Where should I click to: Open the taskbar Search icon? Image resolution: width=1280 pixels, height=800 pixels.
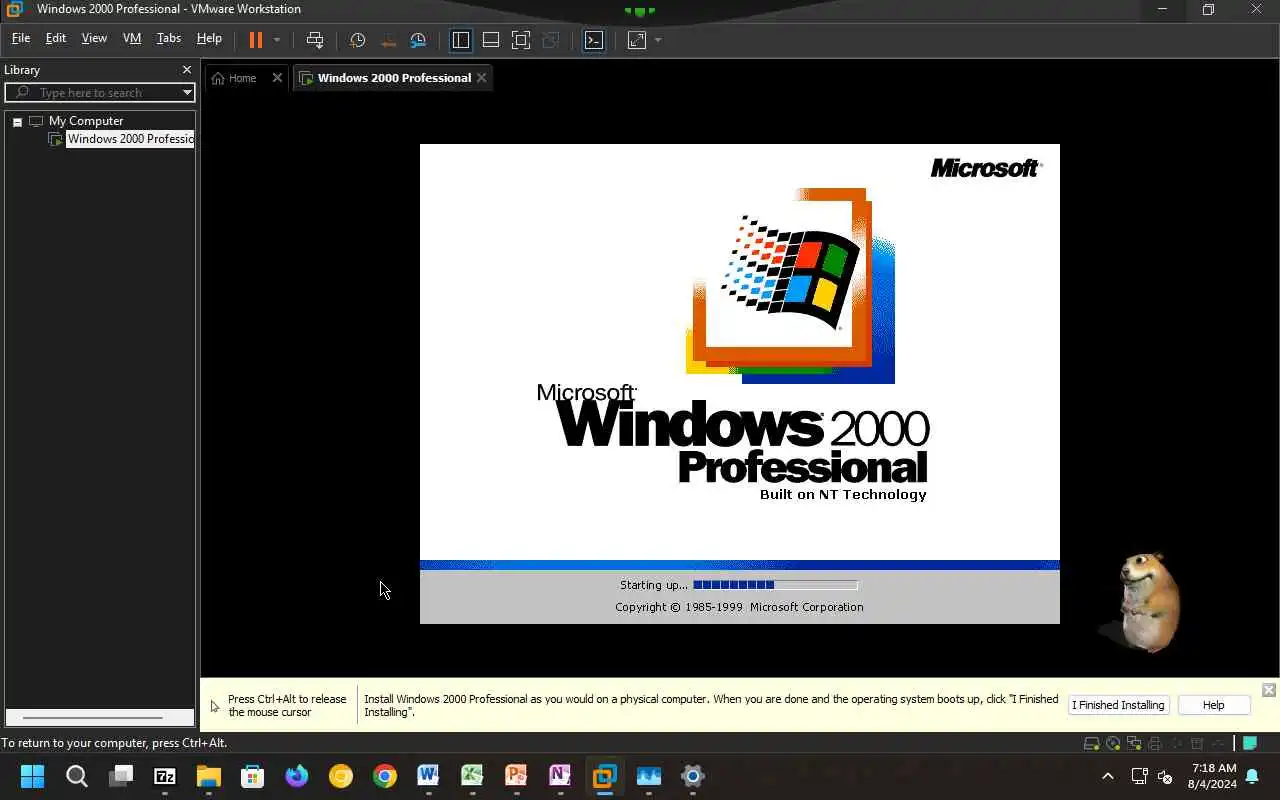[77, 776]
